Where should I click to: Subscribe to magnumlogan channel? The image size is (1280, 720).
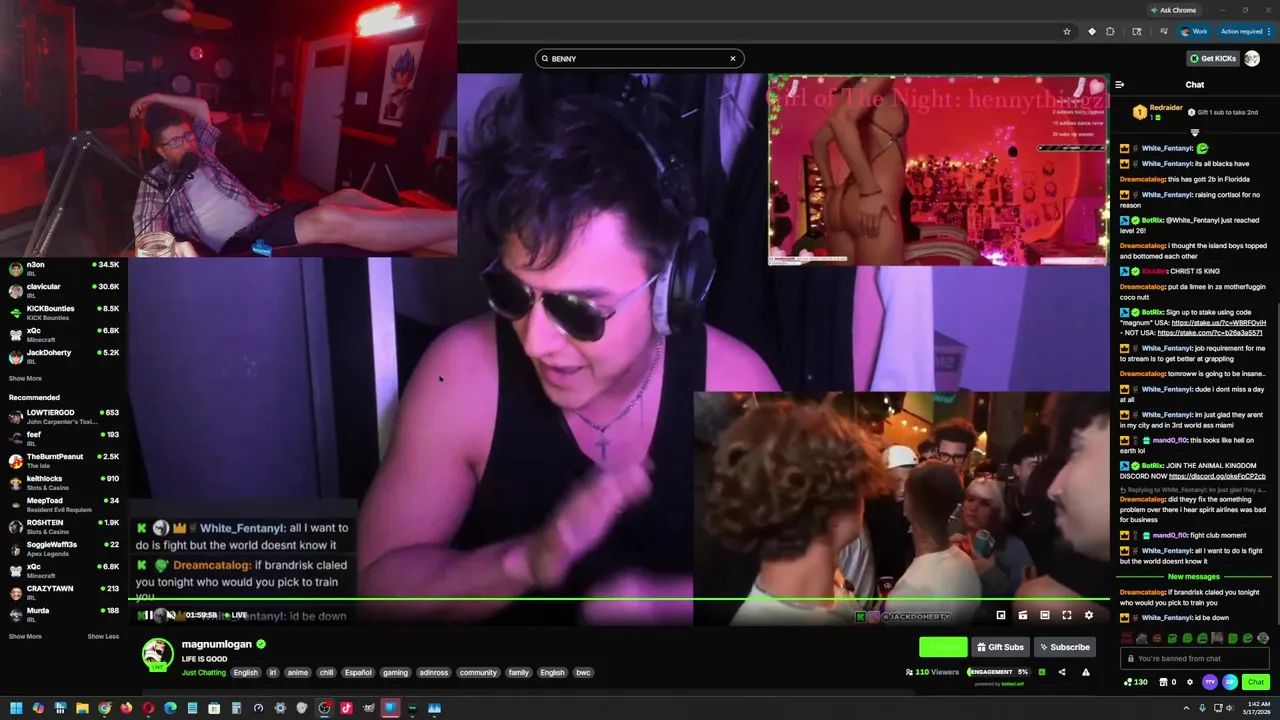coord(1063,647)
